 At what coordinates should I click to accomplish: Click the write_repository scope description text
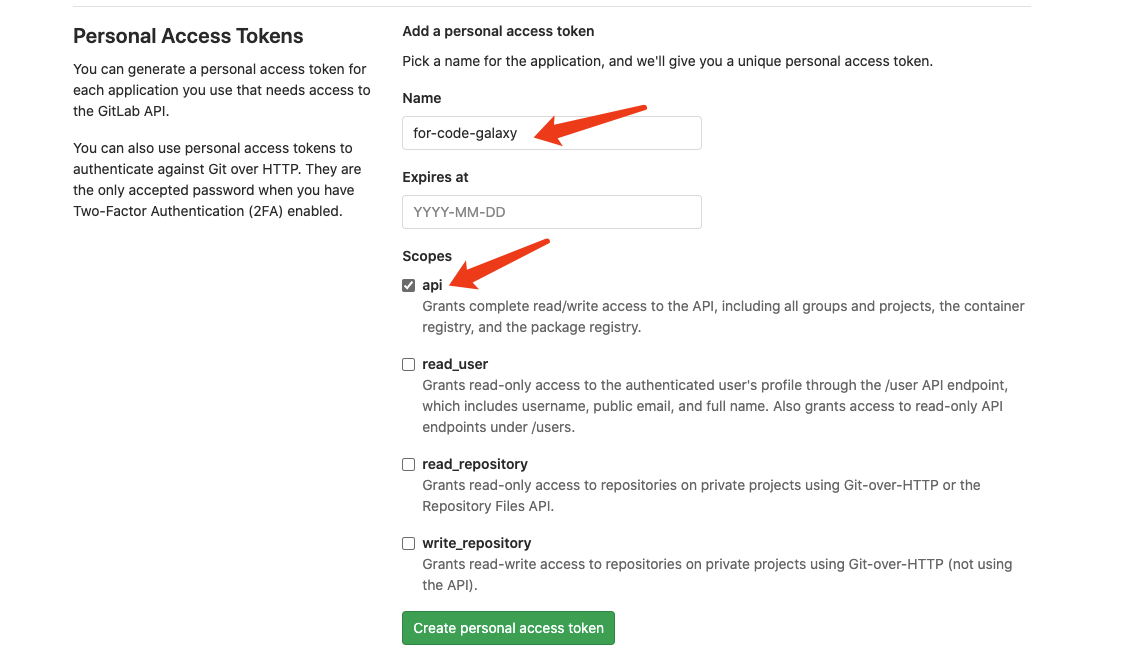[716, 574]
